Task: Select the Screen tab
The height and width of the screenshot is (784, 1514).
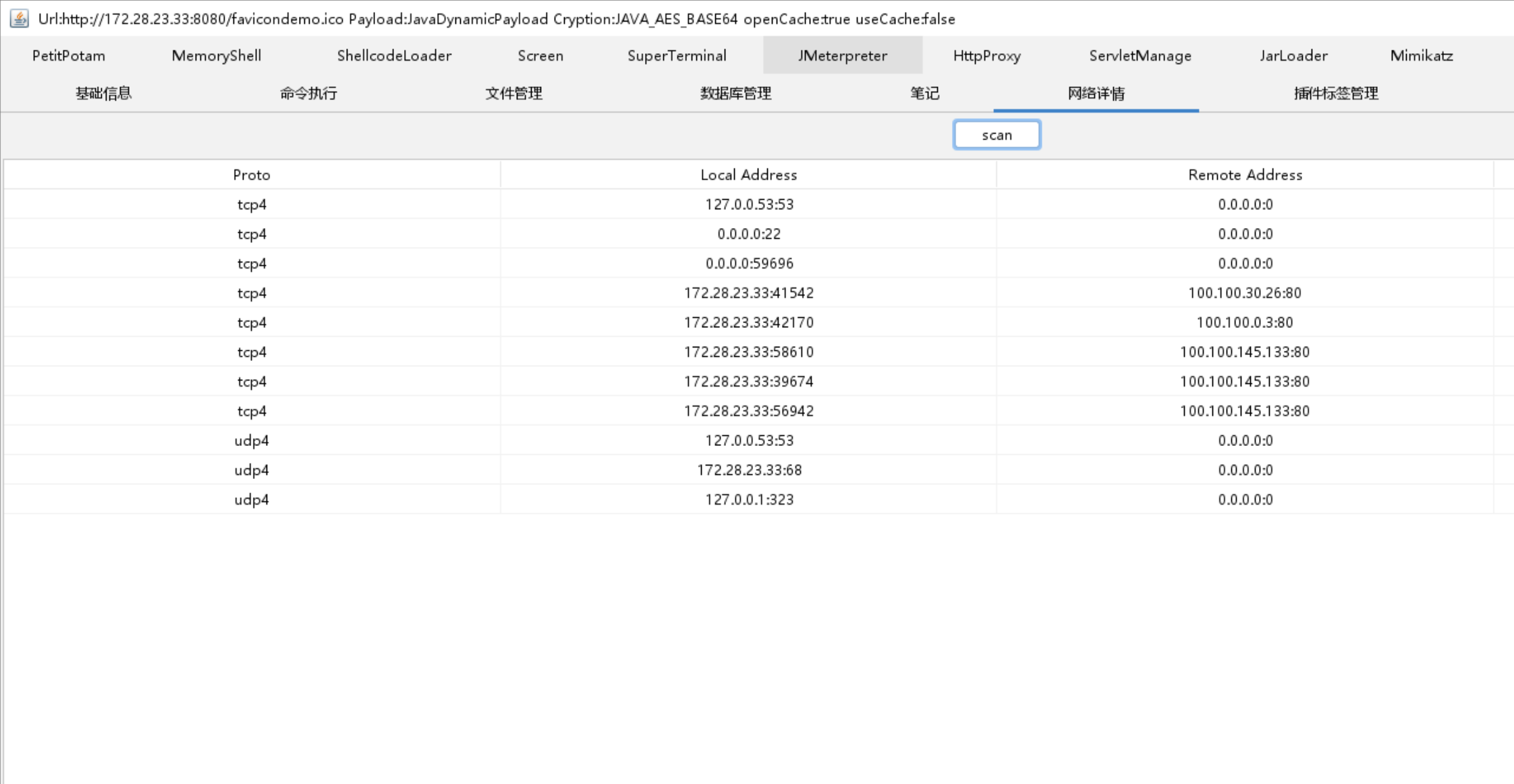Action: pyautogui.click(x=540, y=55)
